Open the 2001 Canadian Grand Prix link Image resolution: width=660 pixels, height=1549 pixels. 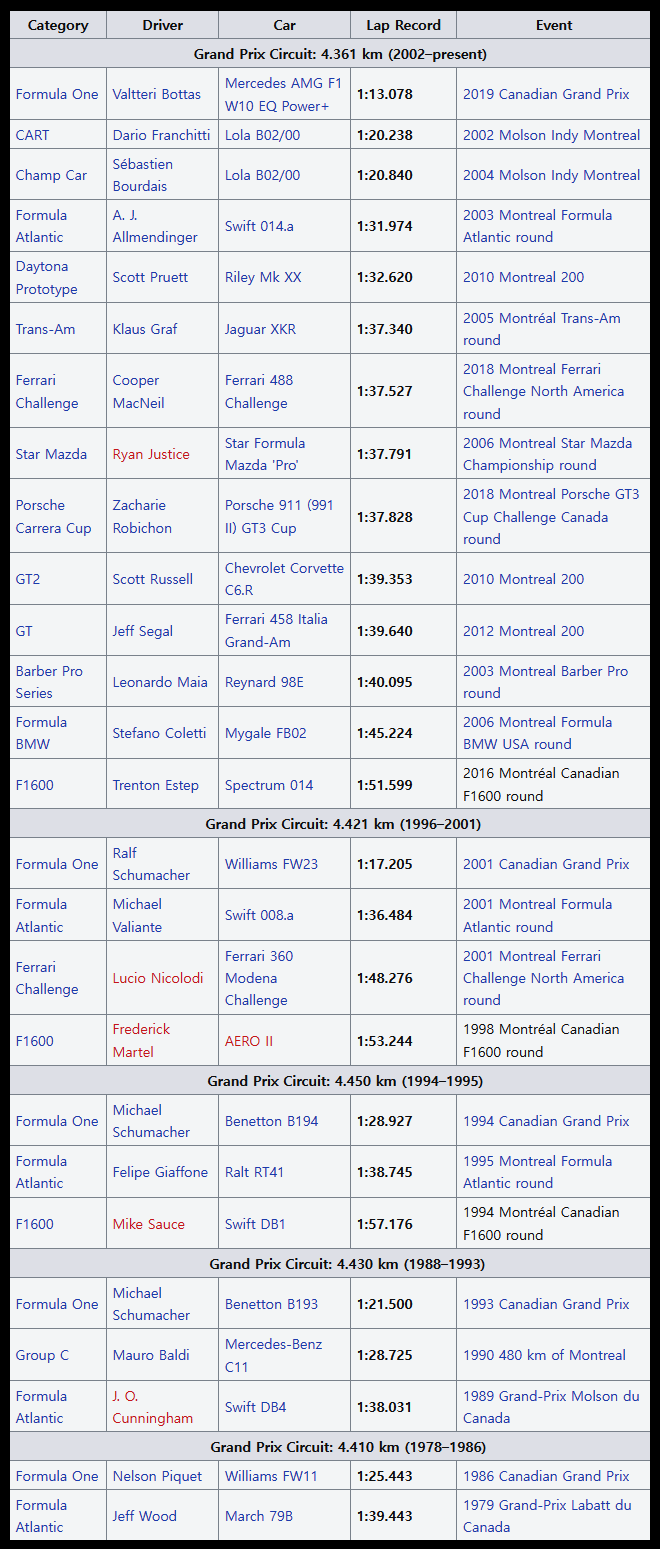pyautogui.click(x=546, y=864)
